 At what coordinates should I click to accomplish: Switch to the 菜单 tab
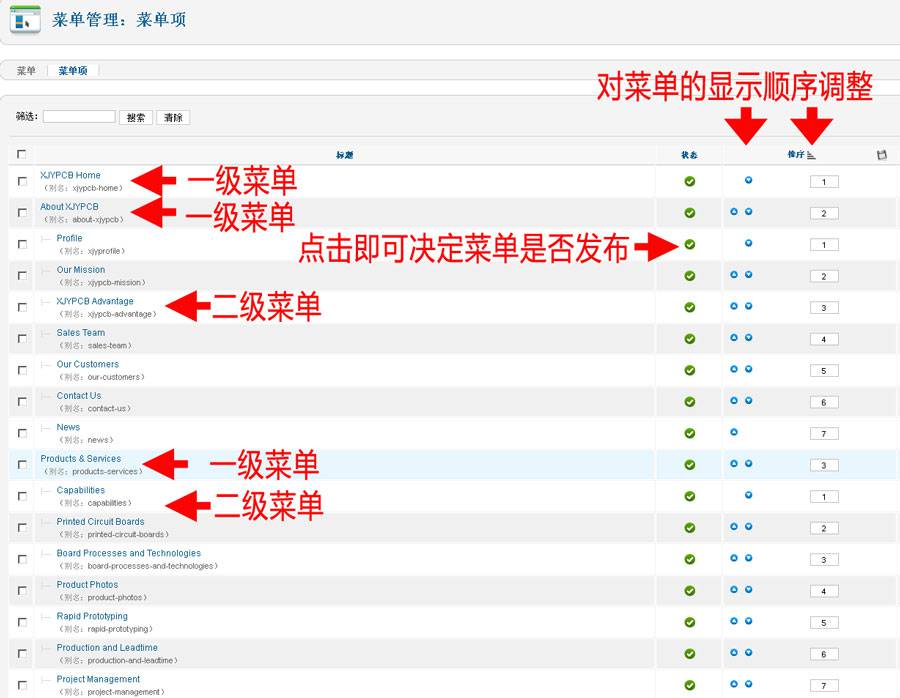24,70
